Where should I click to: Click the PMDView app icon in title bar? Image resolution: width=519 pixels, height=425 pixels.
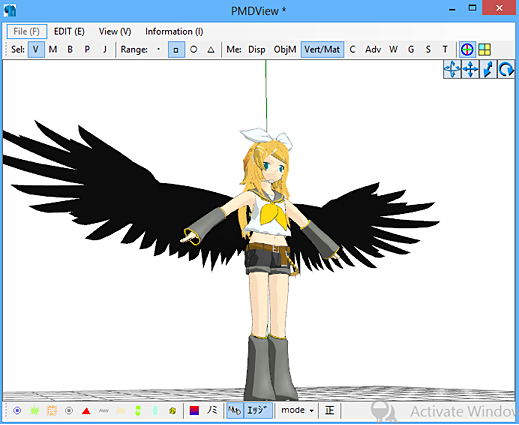(x=10, y=10)
